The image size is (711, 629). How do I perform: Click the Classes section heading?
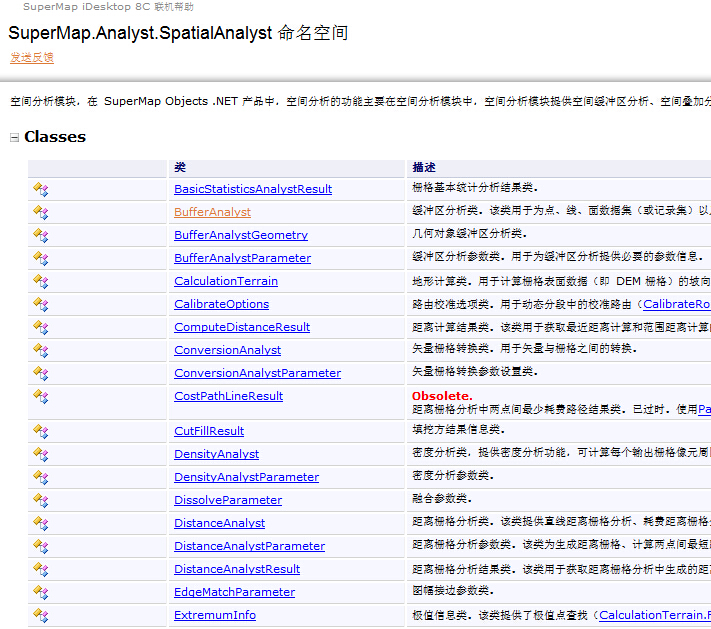55,137
